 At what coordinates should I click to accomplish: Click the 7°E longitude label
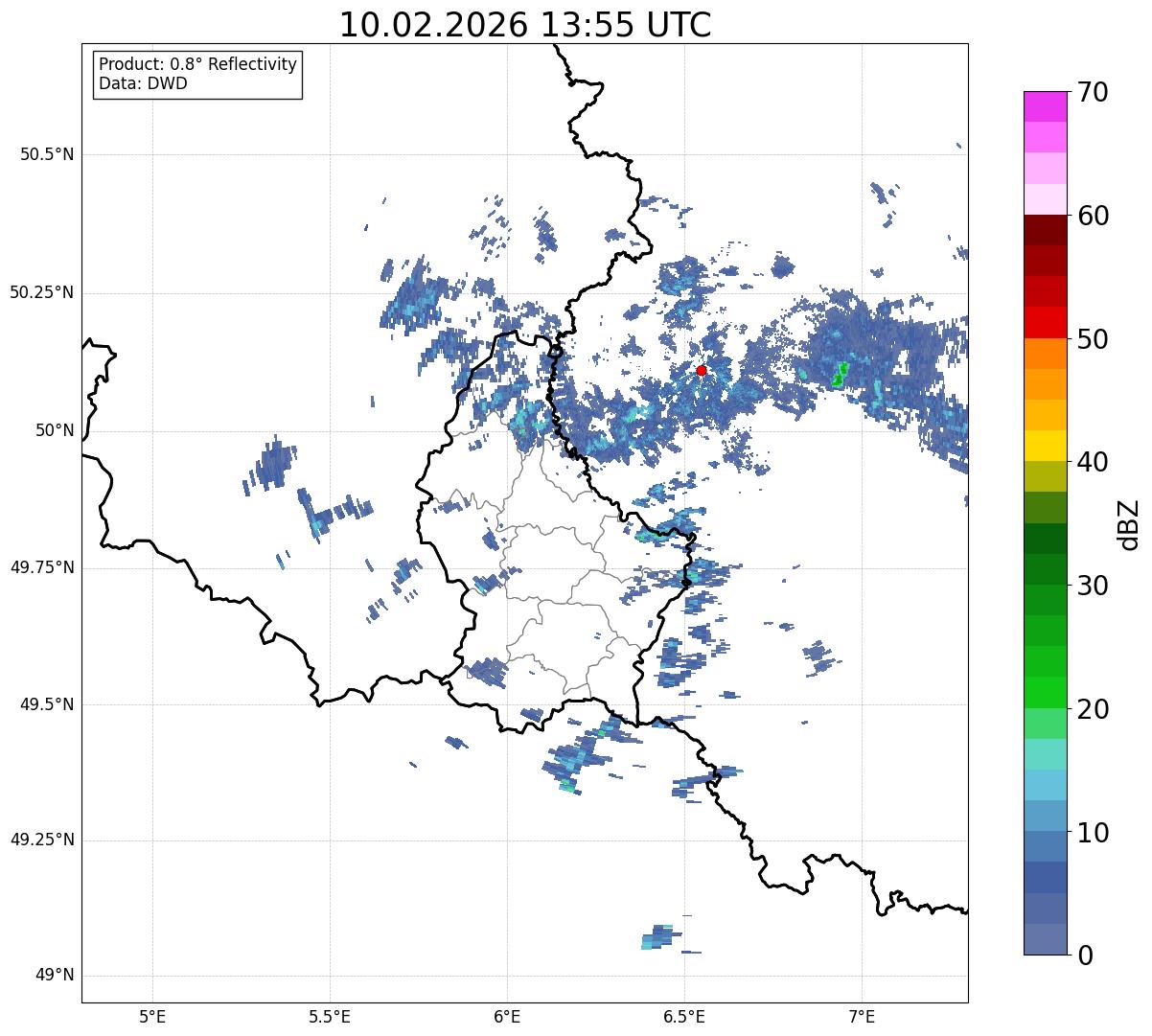(x=863, y=1016)
